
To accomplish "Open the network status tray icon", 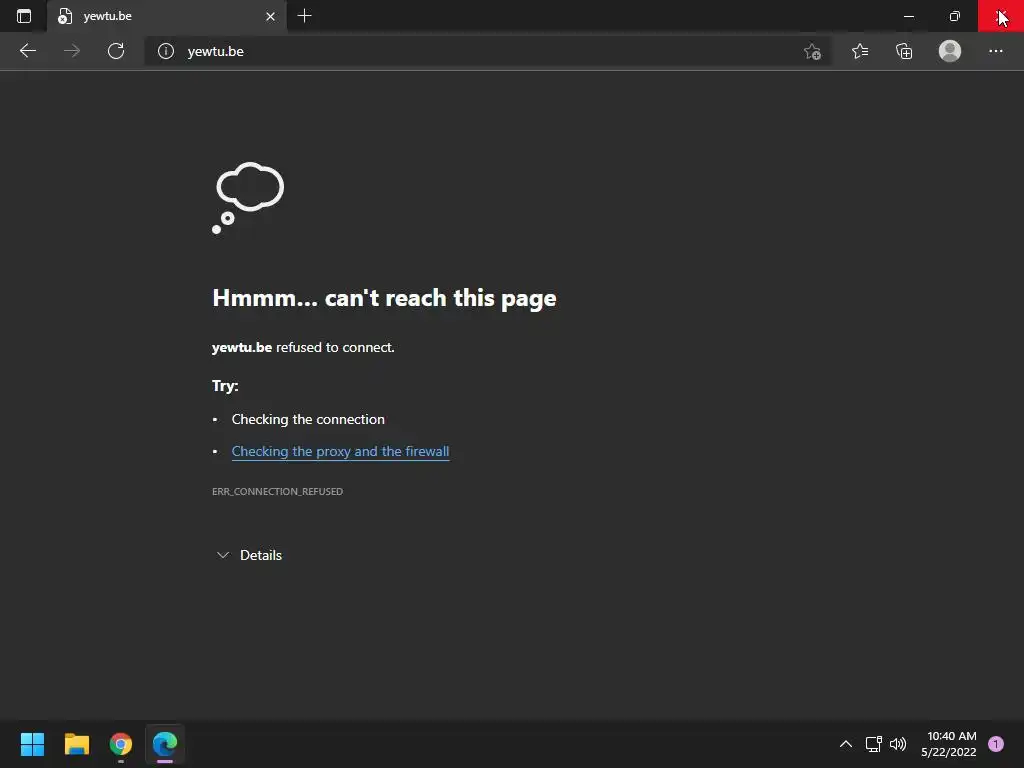I will [873, 744].
